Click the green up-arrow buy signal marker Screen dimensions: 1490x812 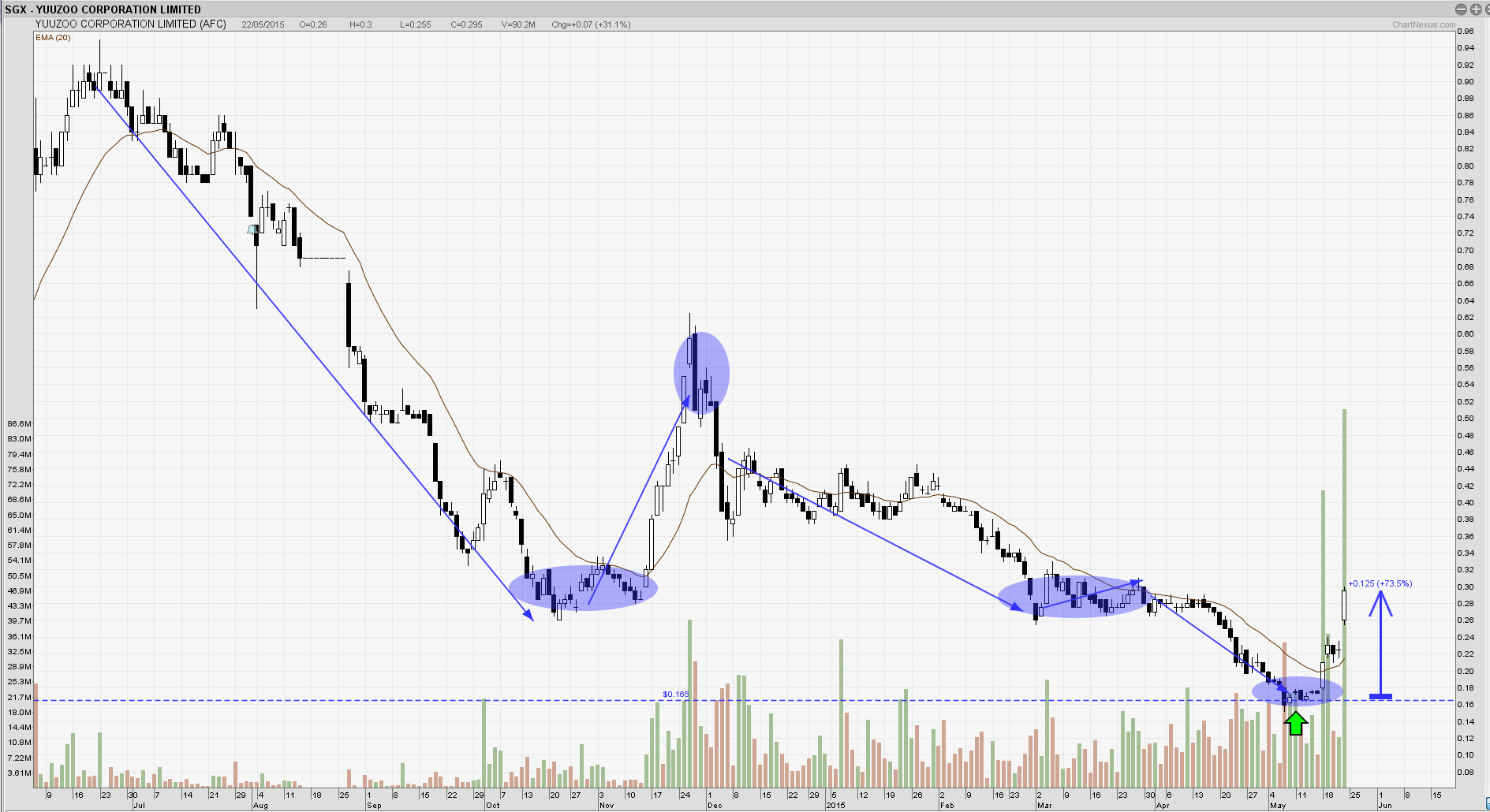tap(1295, 723)
